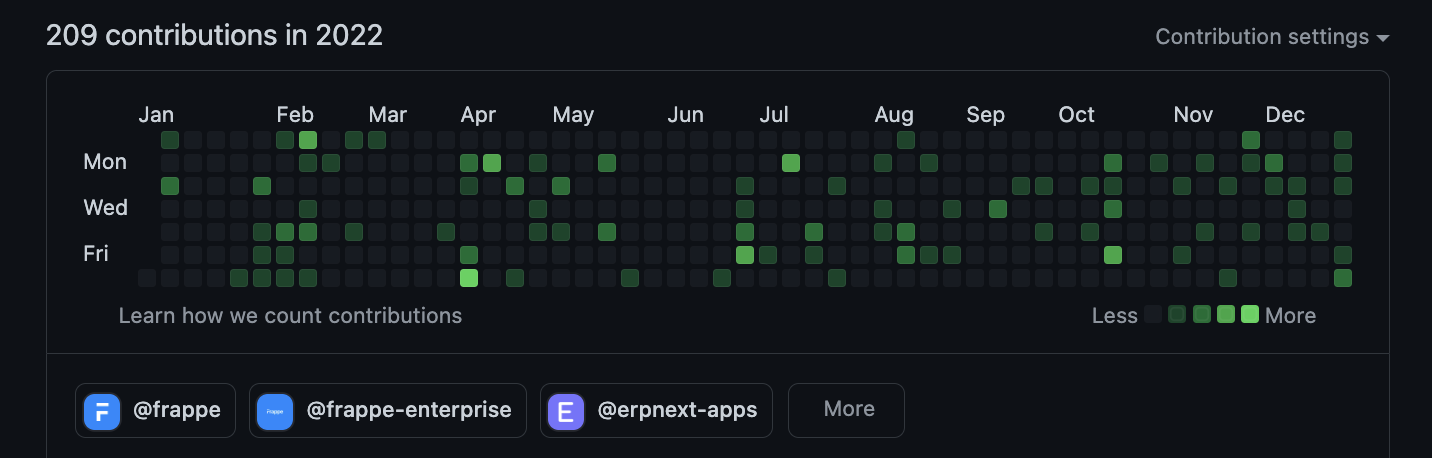Image resolution: width=1432 pixels, height=458 pixels.
Task: Click the Less legend label
Action: click(1115, 316)
